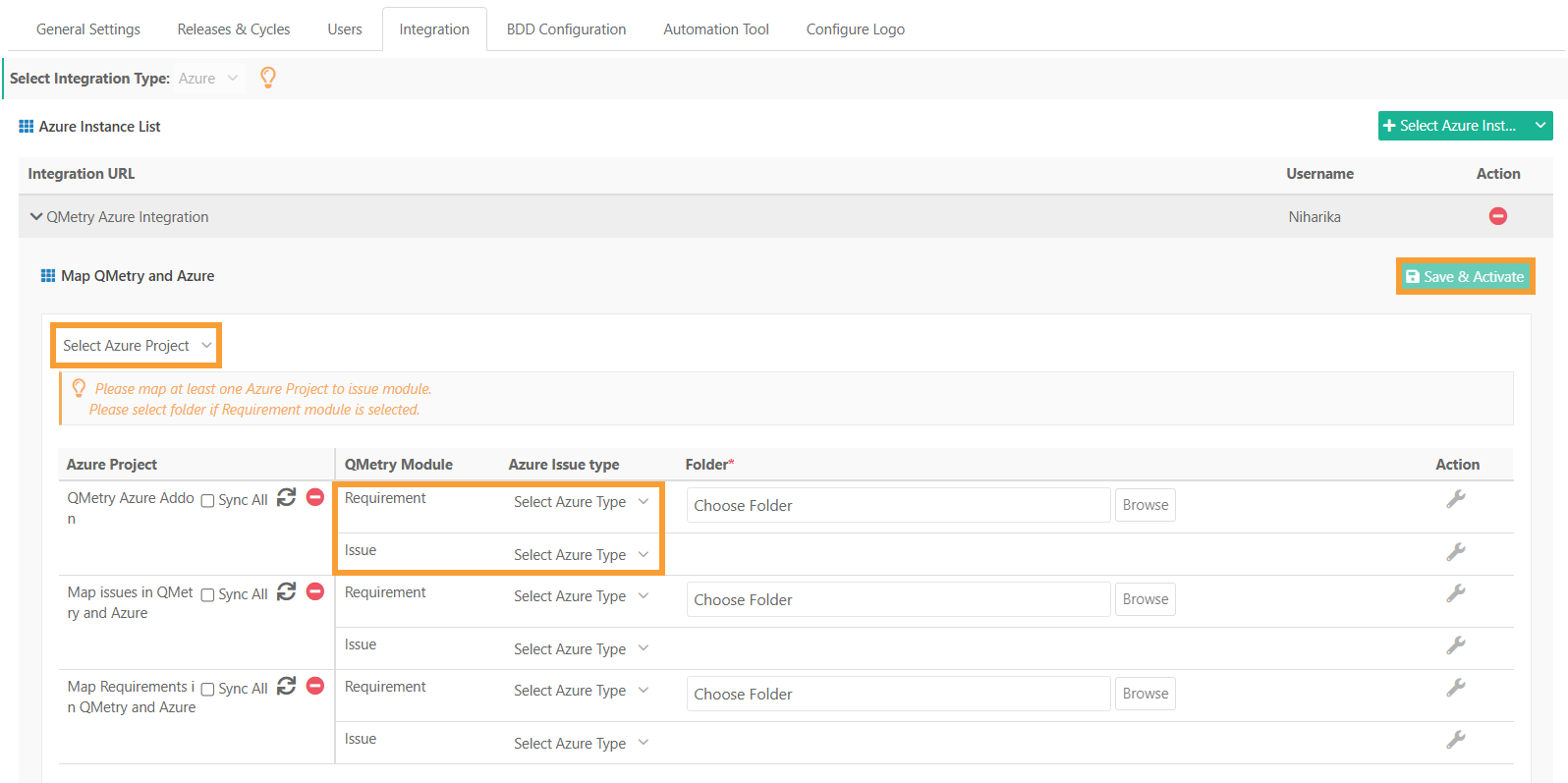Enable Sync All for QMetry Azure Addon project

pos(207,501)
